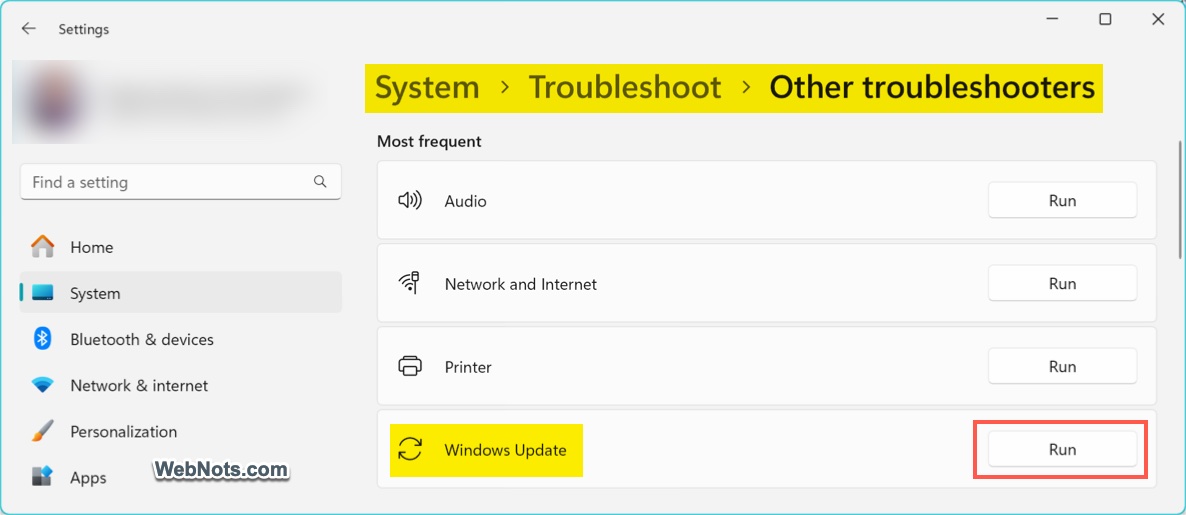This screenshot has height=515, width=1186.
Task: Navigate to Troubleshoot breadcrumb
Action: (x=625, y=88)
